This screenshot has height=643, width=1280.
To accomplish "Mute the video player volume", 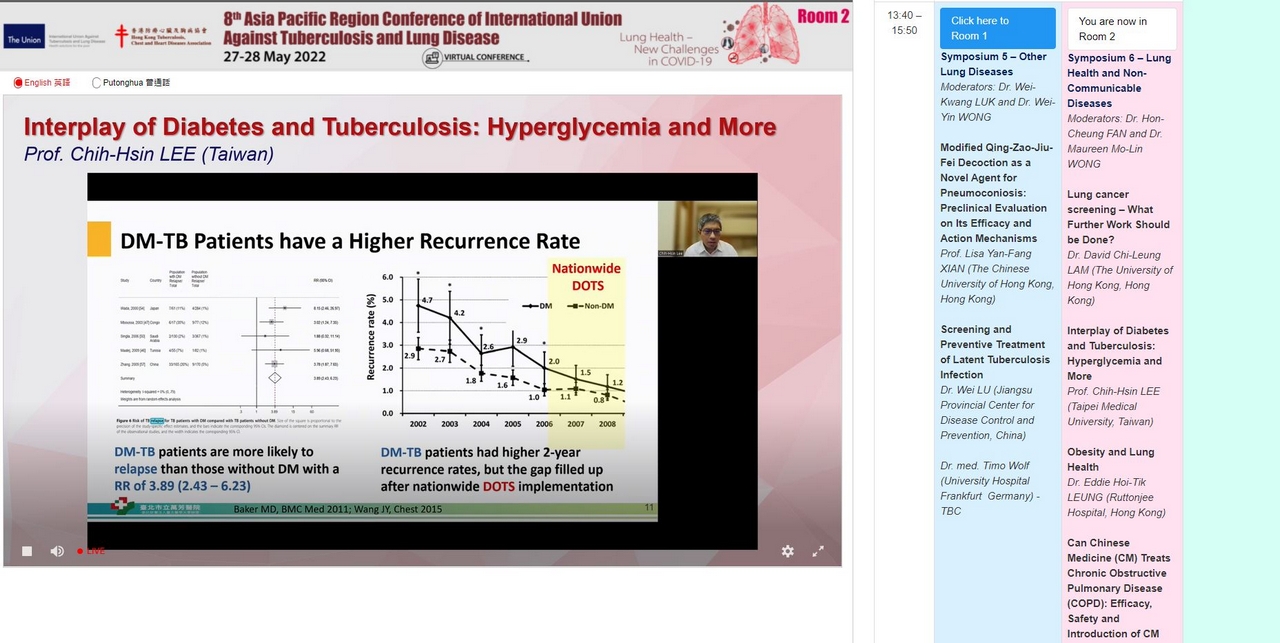I will click(57, 551).
